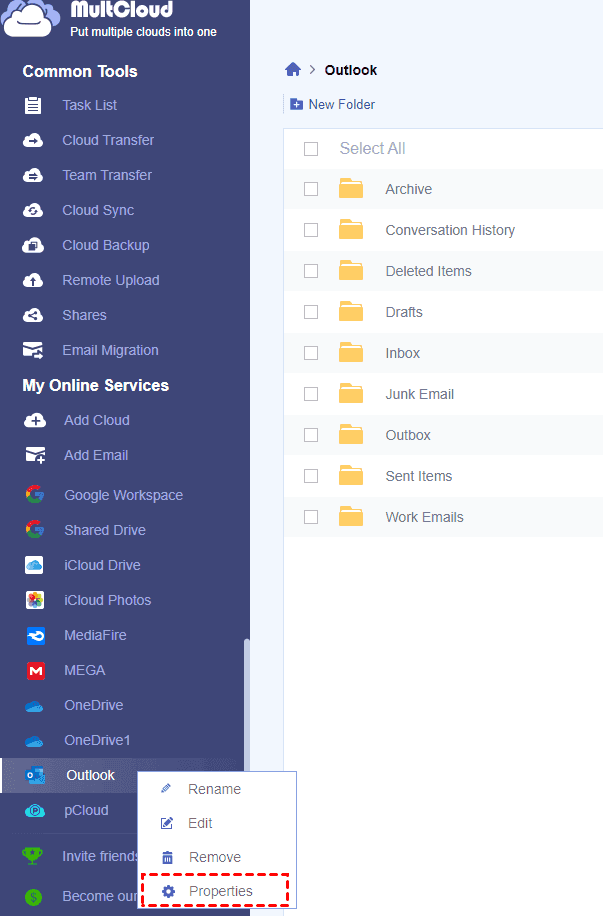Image resolution: width=603 pixels, height=916 pixels.
Task: Click the red MEGA icon
Action: coord(36,671)
